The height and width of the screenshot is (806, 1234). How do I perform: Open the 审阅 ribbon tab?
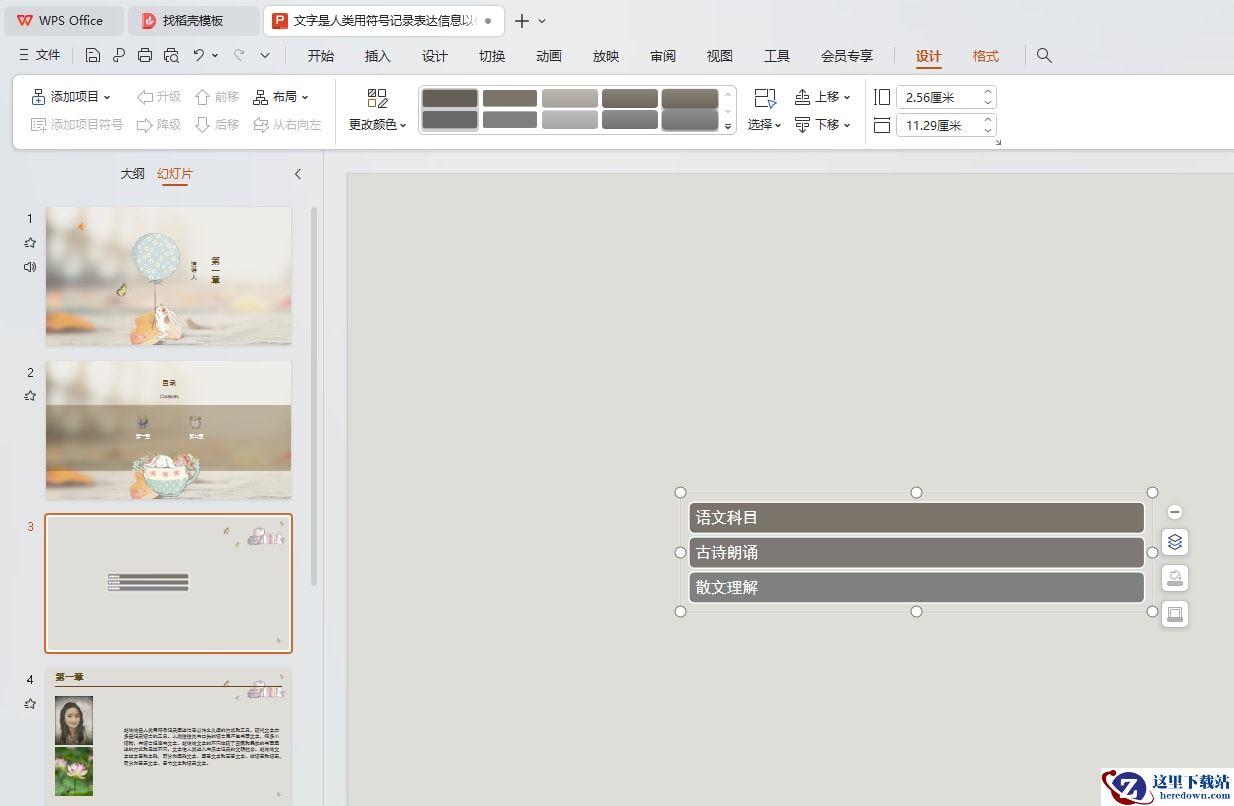[663, 56]
